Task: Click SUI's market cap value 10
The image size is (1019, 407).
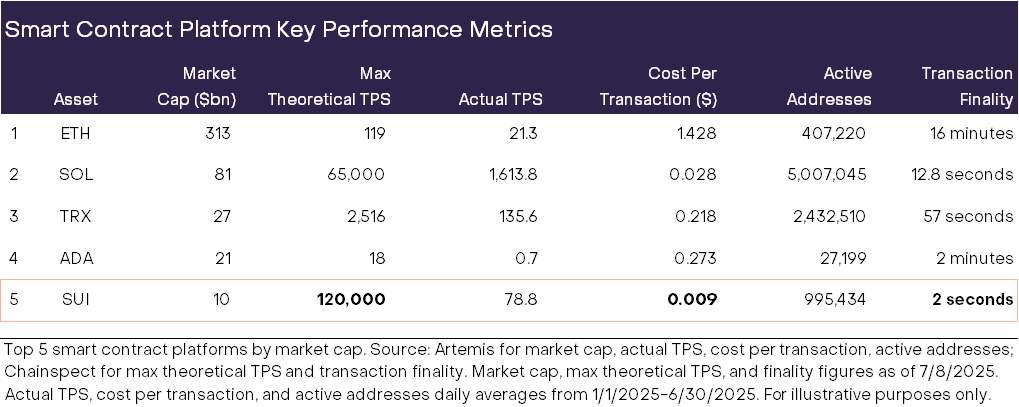Action: [x=221, y=300]
